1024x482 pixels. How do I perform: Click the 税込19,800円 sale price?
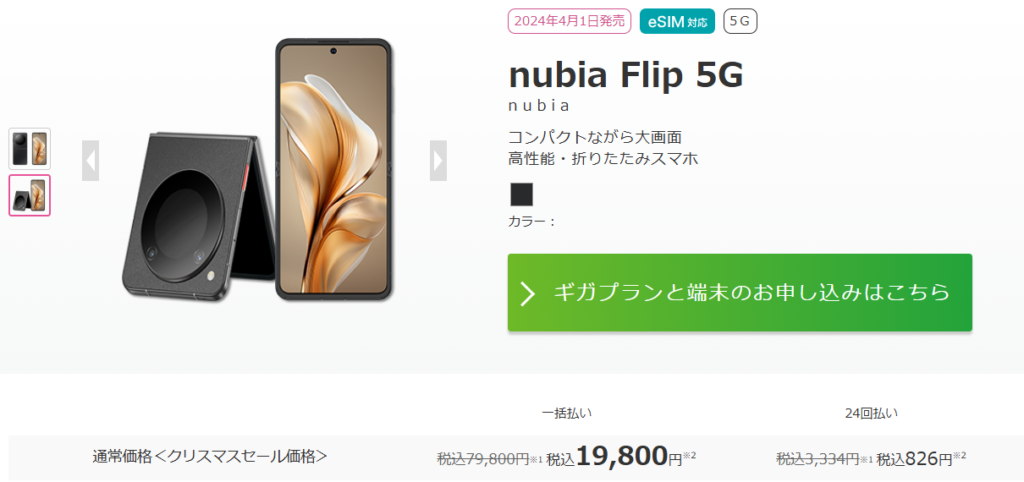[621, 457]
